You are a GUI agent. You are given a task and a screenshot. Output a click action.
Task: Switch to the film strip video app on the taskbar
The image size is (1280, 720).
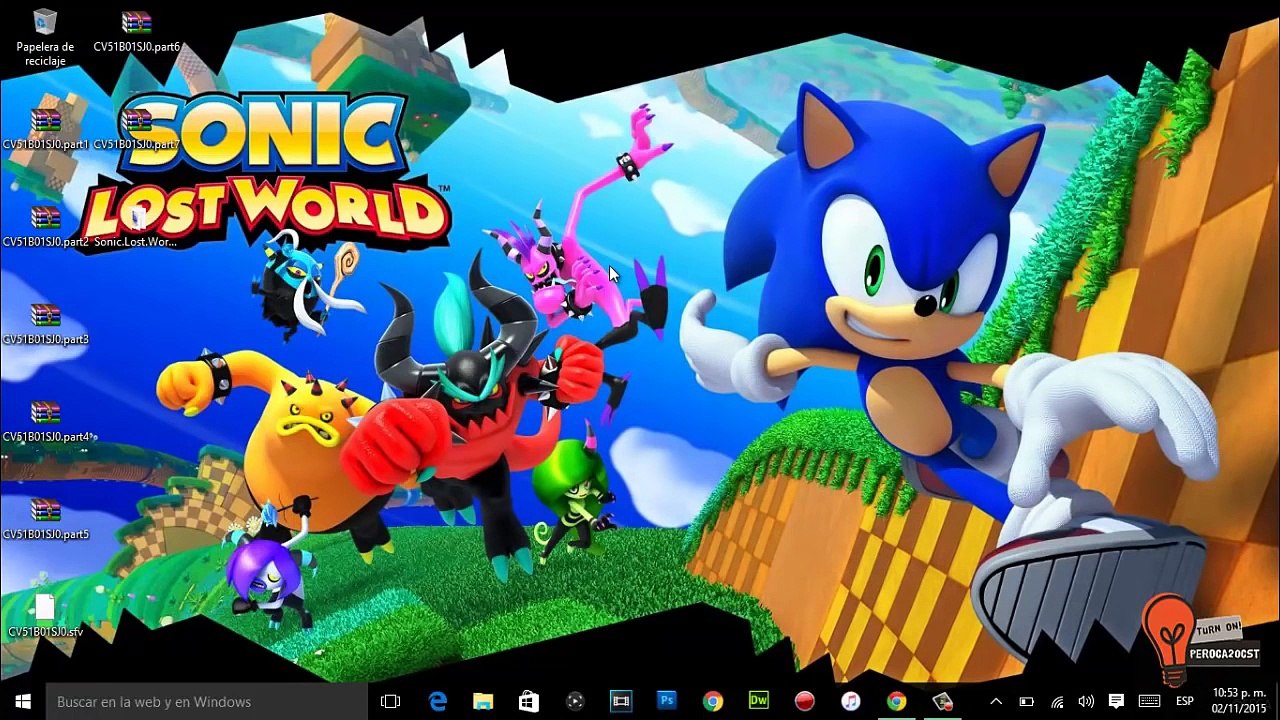[621, 701]
